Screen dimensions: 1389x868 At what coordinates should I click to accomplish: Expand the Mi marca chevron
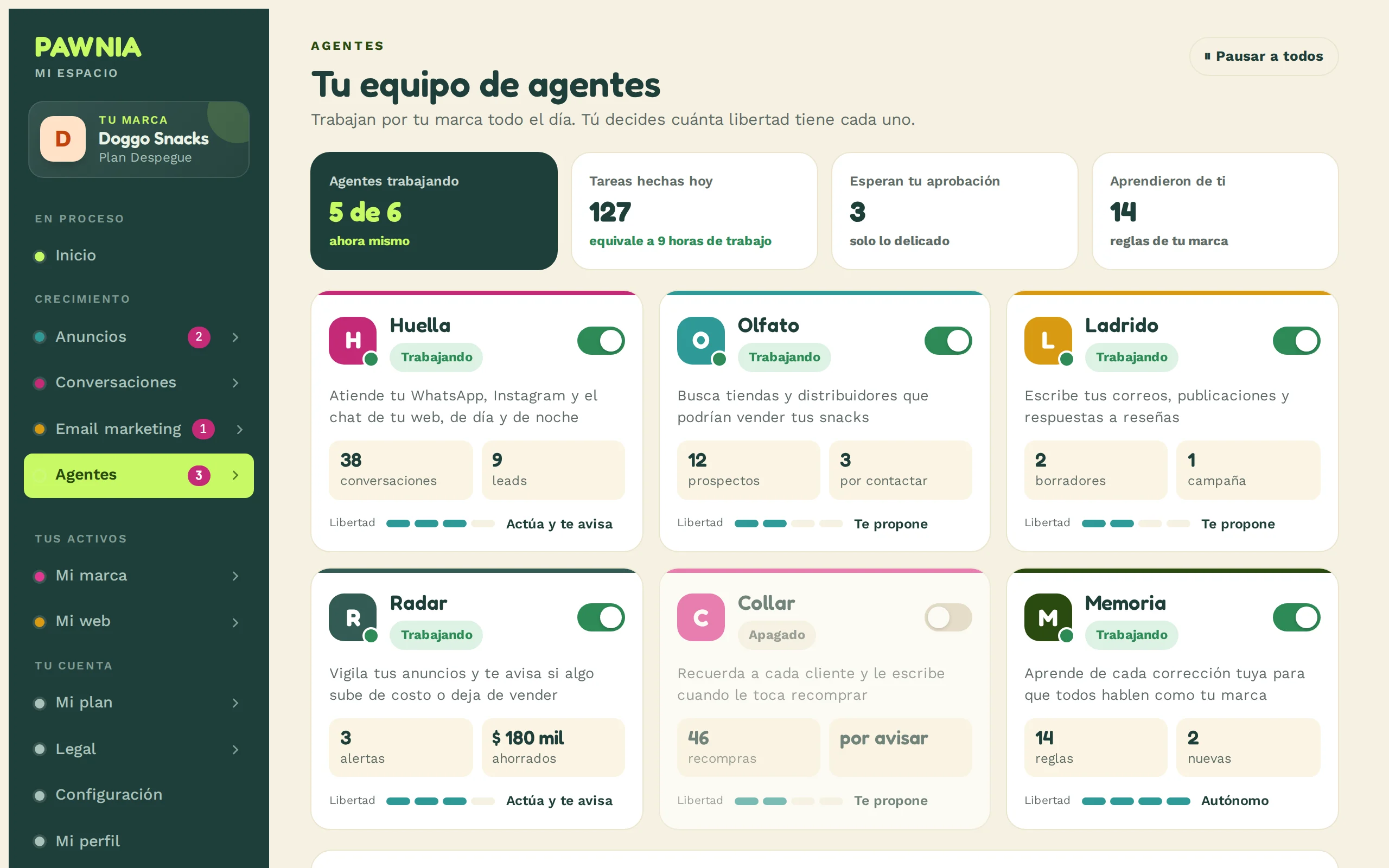pyautogui.click(x=235, y=576)
